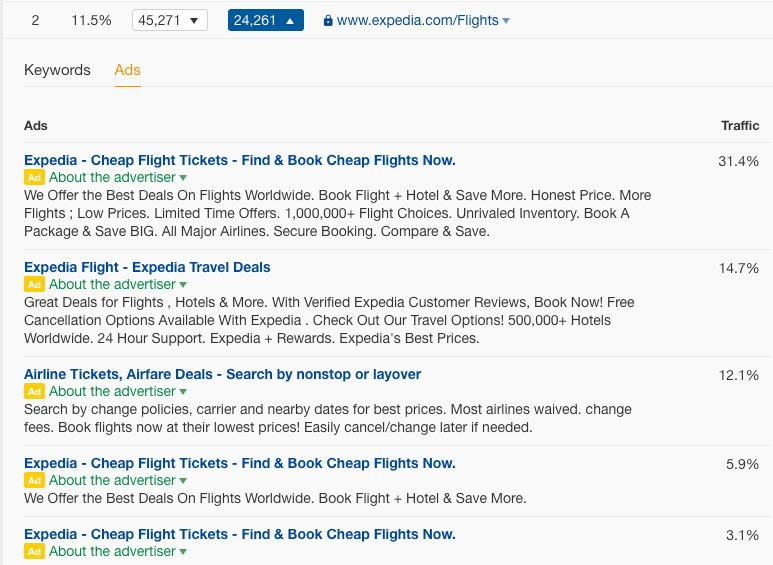Click the description starting 'Great Deals for Flights'
Viewport: 773px width, 565px height.
329,320
